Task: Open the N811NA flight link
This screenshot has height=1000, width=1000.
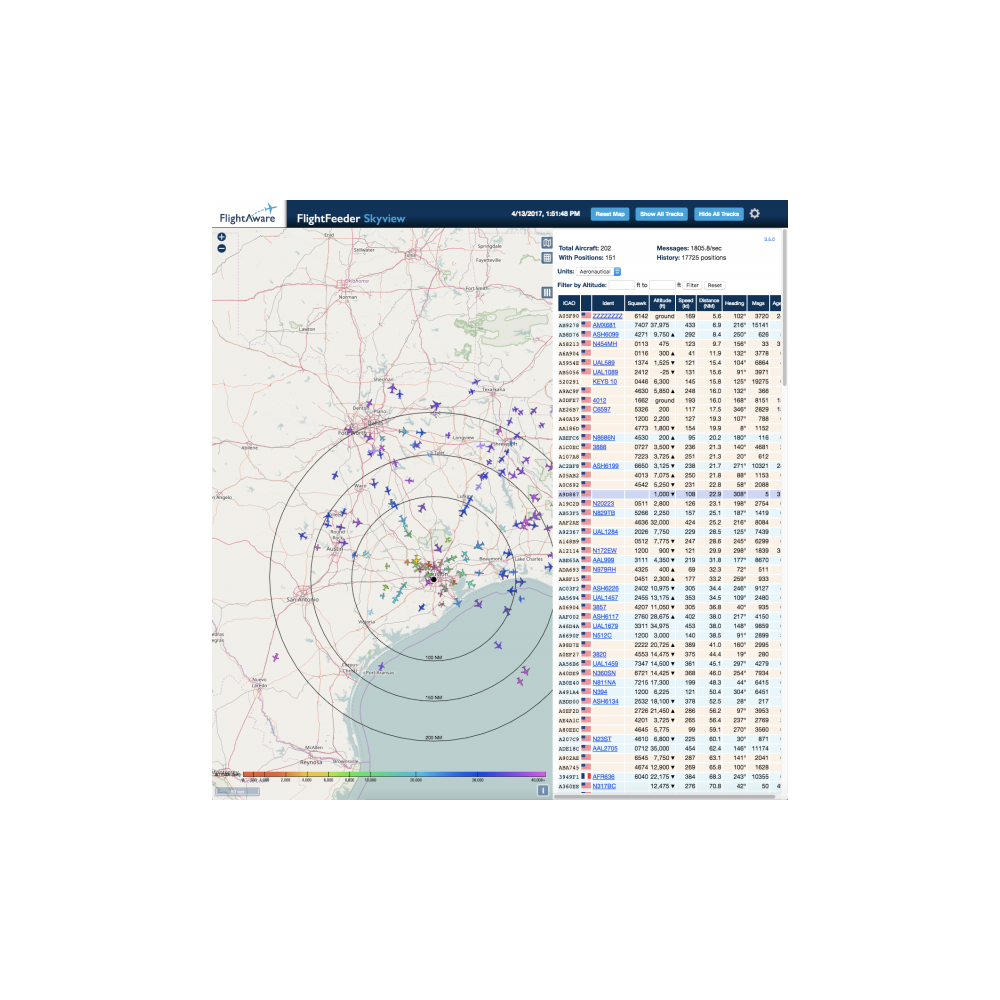Action: click(604, 682)
